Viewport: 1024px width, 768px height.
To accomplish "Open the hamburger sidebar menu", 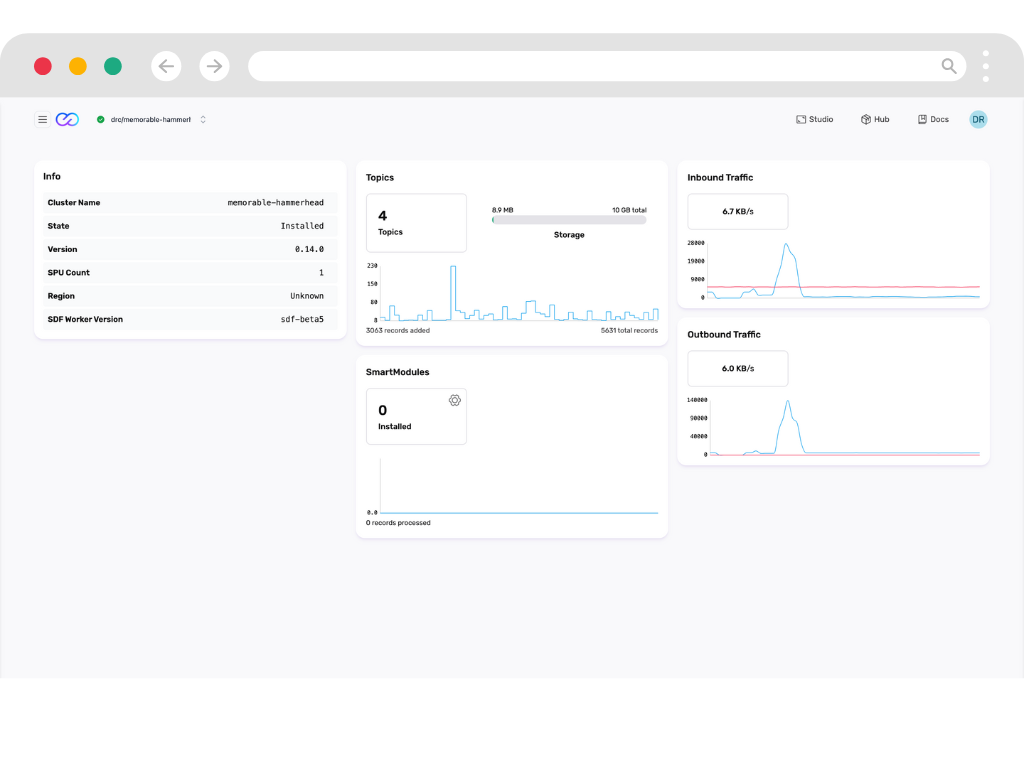I will point(42,119).
